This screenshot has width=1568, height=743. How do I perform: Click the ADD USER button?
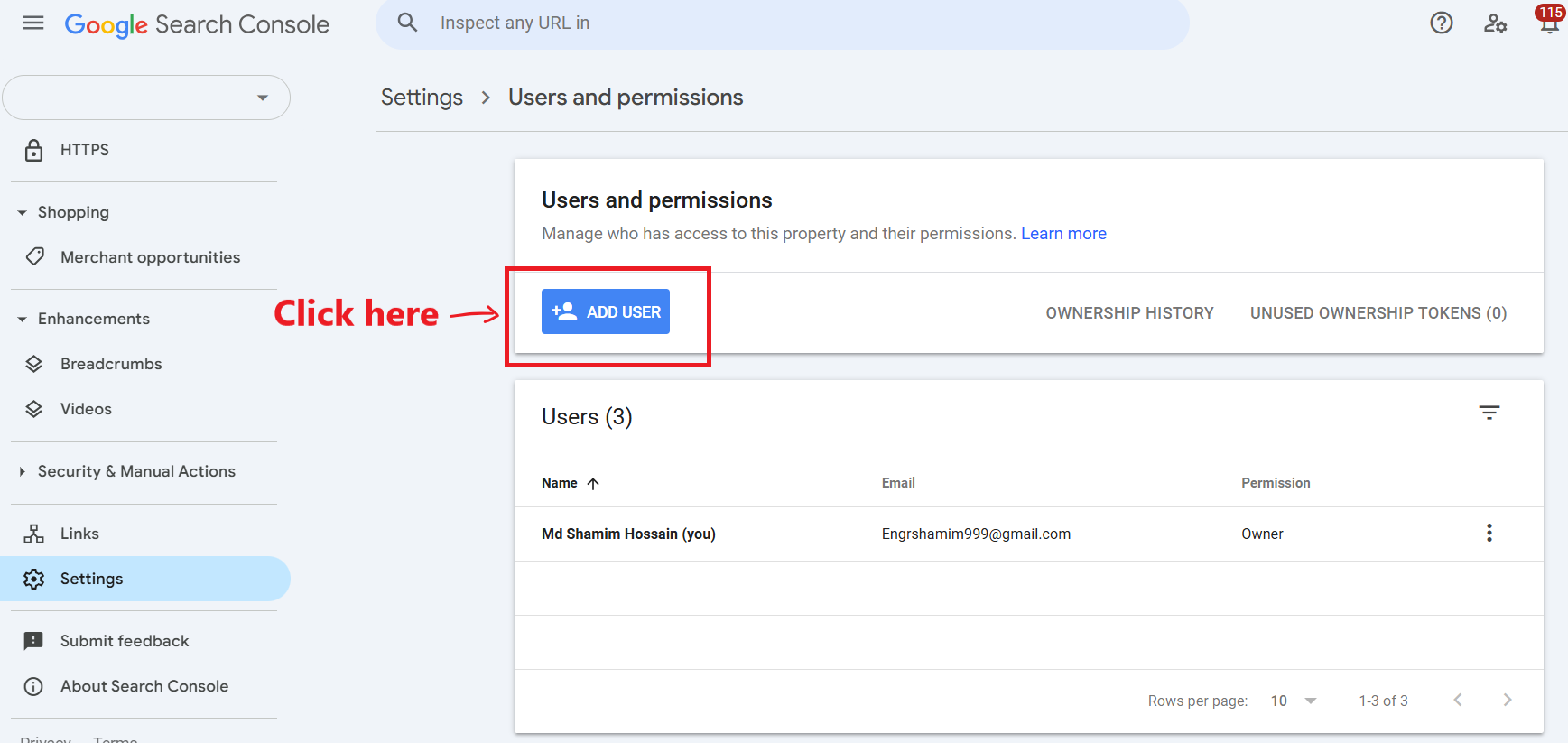[606, 311]
